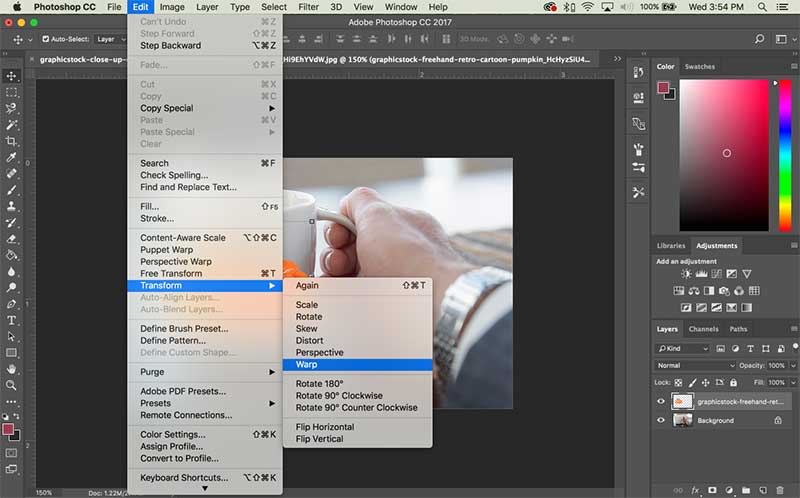Show more Edit menu items arrow
This screenshot has height=498, width=800.
click(205, 489)
